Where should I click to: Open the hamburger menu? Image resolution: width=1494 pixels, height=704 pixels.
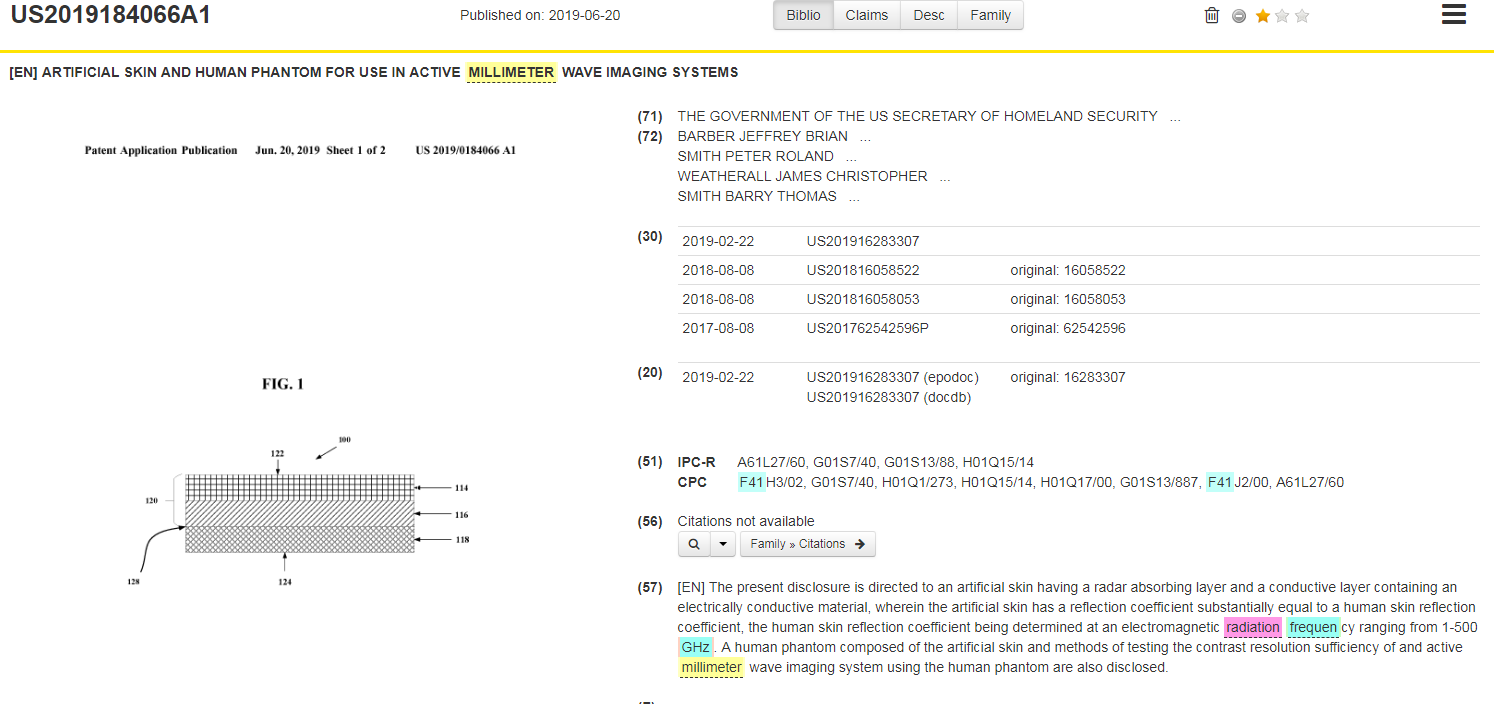pyautogui.click(x=1454, y=15)
